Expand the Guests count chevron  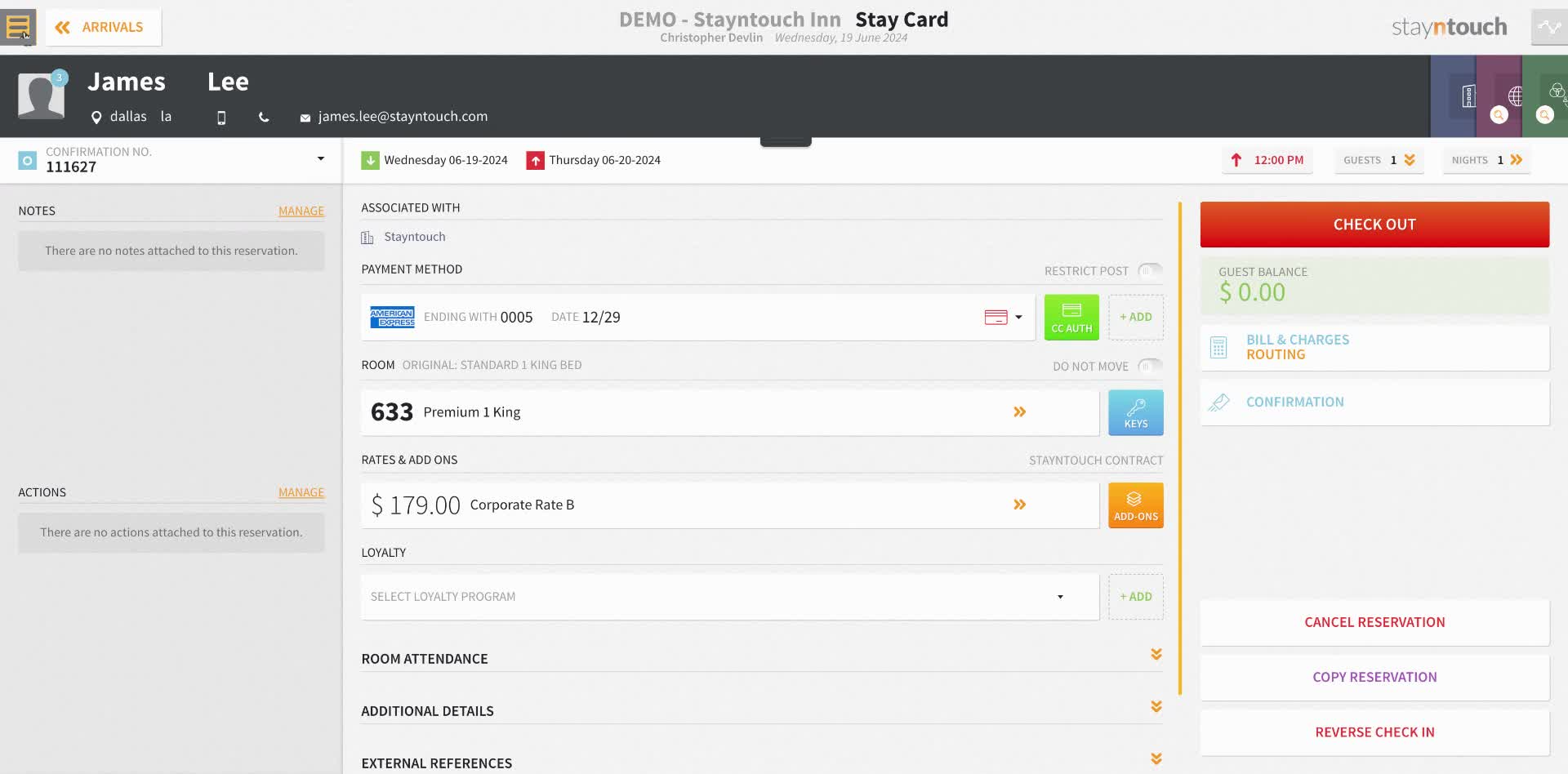click(1410, 160)
